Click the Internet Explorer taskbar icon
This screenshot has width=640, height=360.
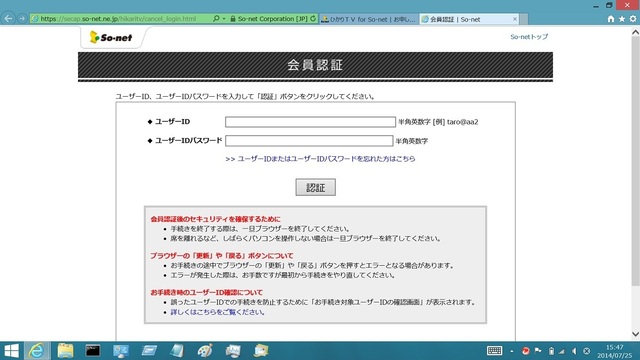click(x=37, y=351)
